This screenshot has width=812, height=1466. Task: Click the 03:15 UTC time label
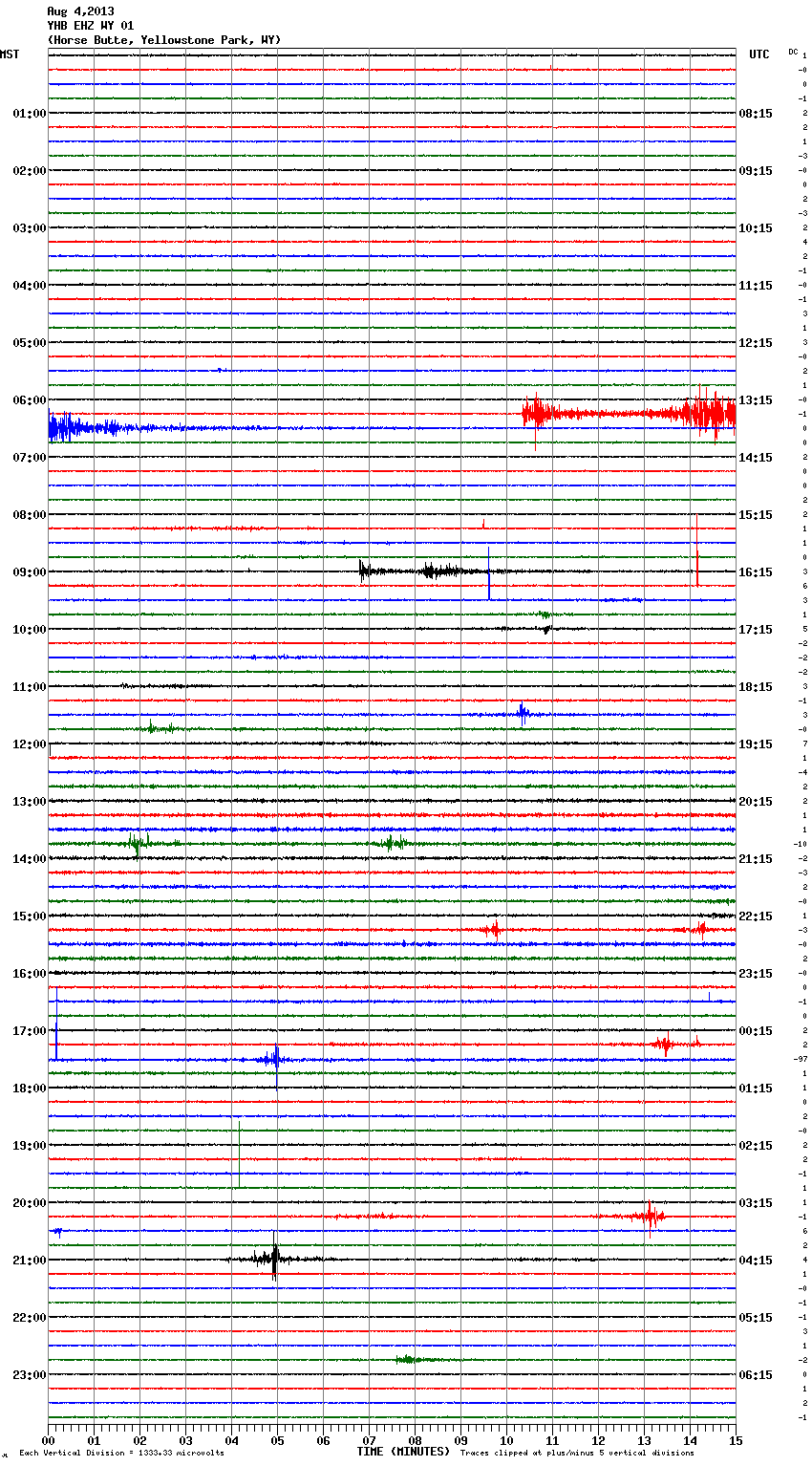click(x=756, y=1203)
